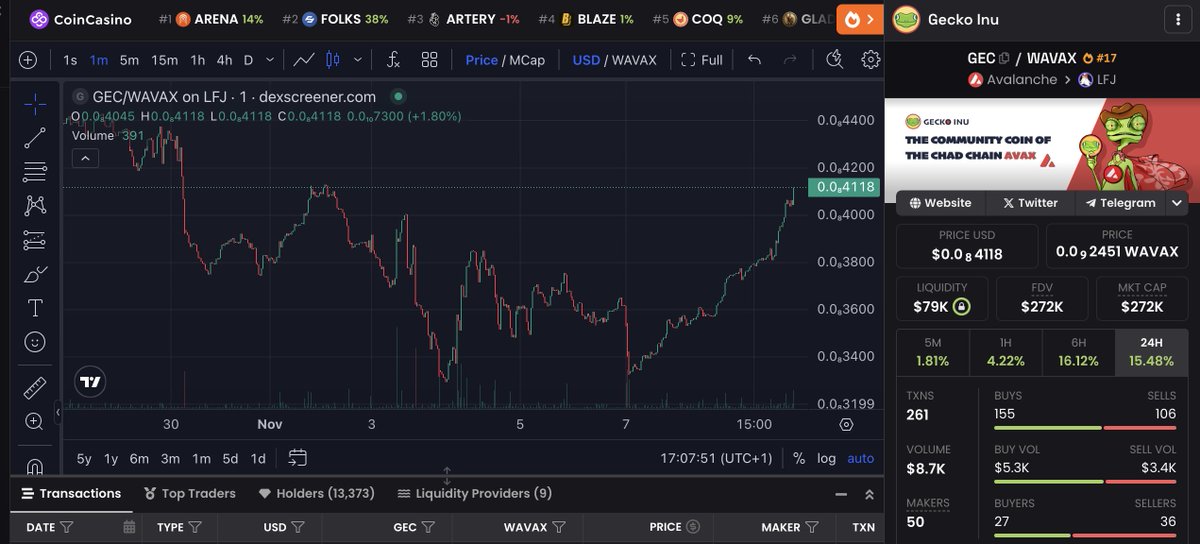Open the Top Traders tab
The height and width of the screenshot is (544, 1200).
point(190,494)
